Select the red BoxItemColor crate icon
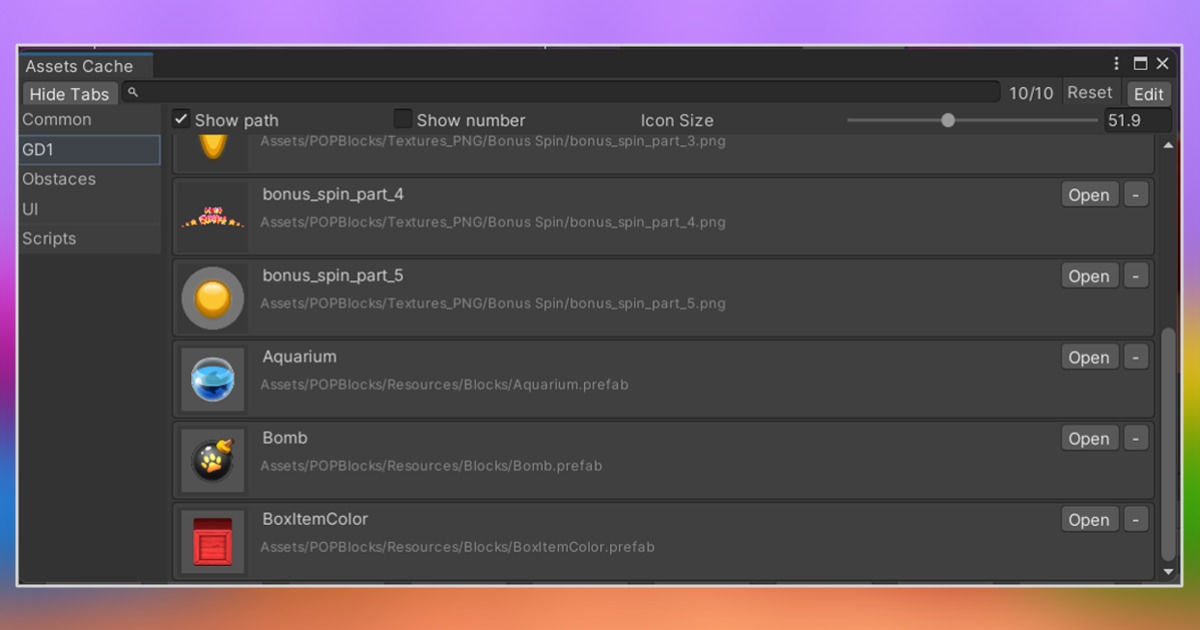The height and width of the screenshot is (630, 1200). pos(213,542)
